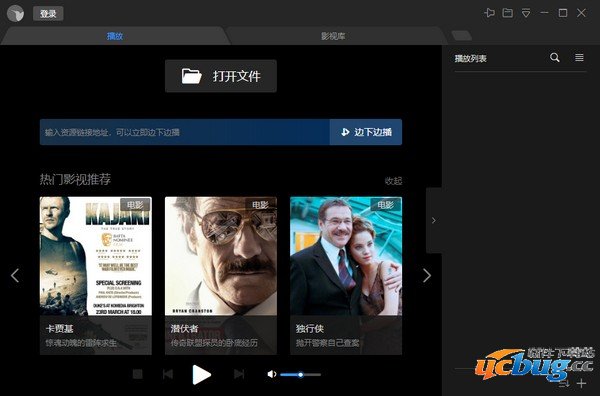600x396 pixels.
Task: Close the player window
Action: pos(581,13)
